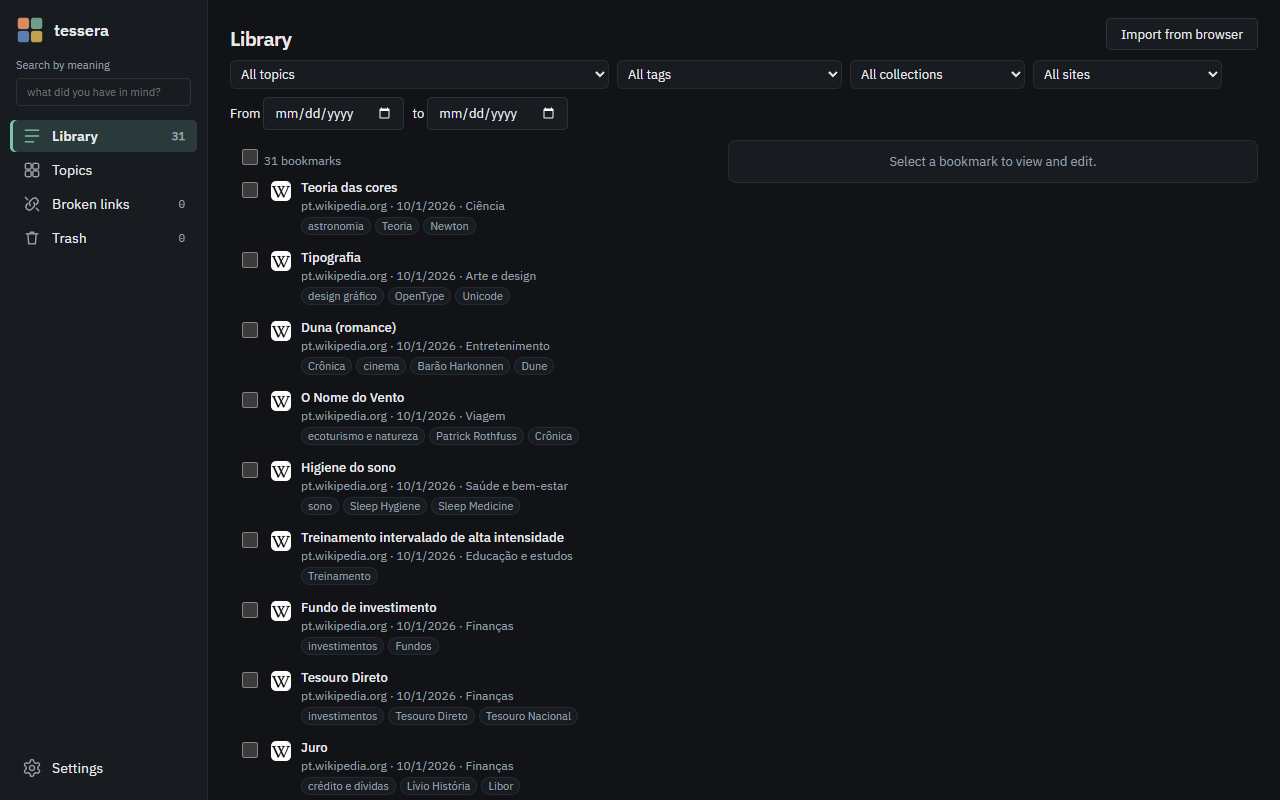Click the Trash bin icon
Image resolution: width=1280 pixels, height=800 pixels.
coord(32,238)
